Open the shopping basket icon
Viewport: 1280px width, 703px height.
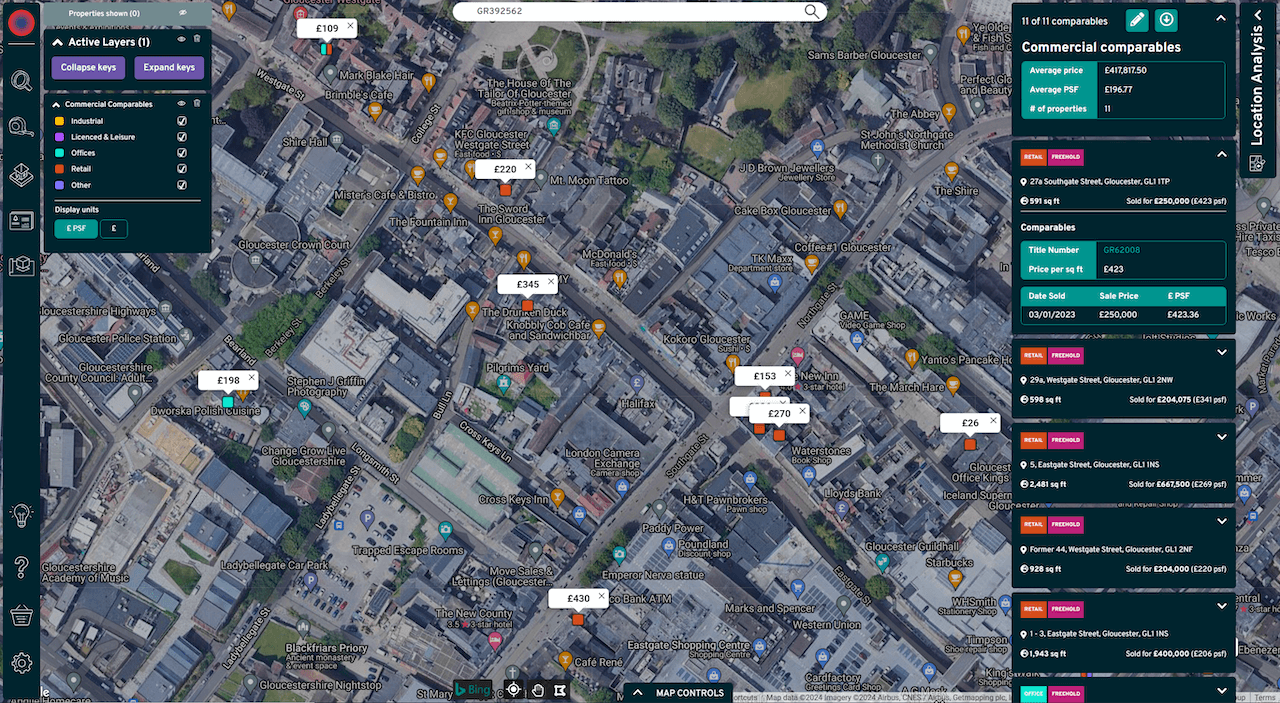tap(21, 615)
